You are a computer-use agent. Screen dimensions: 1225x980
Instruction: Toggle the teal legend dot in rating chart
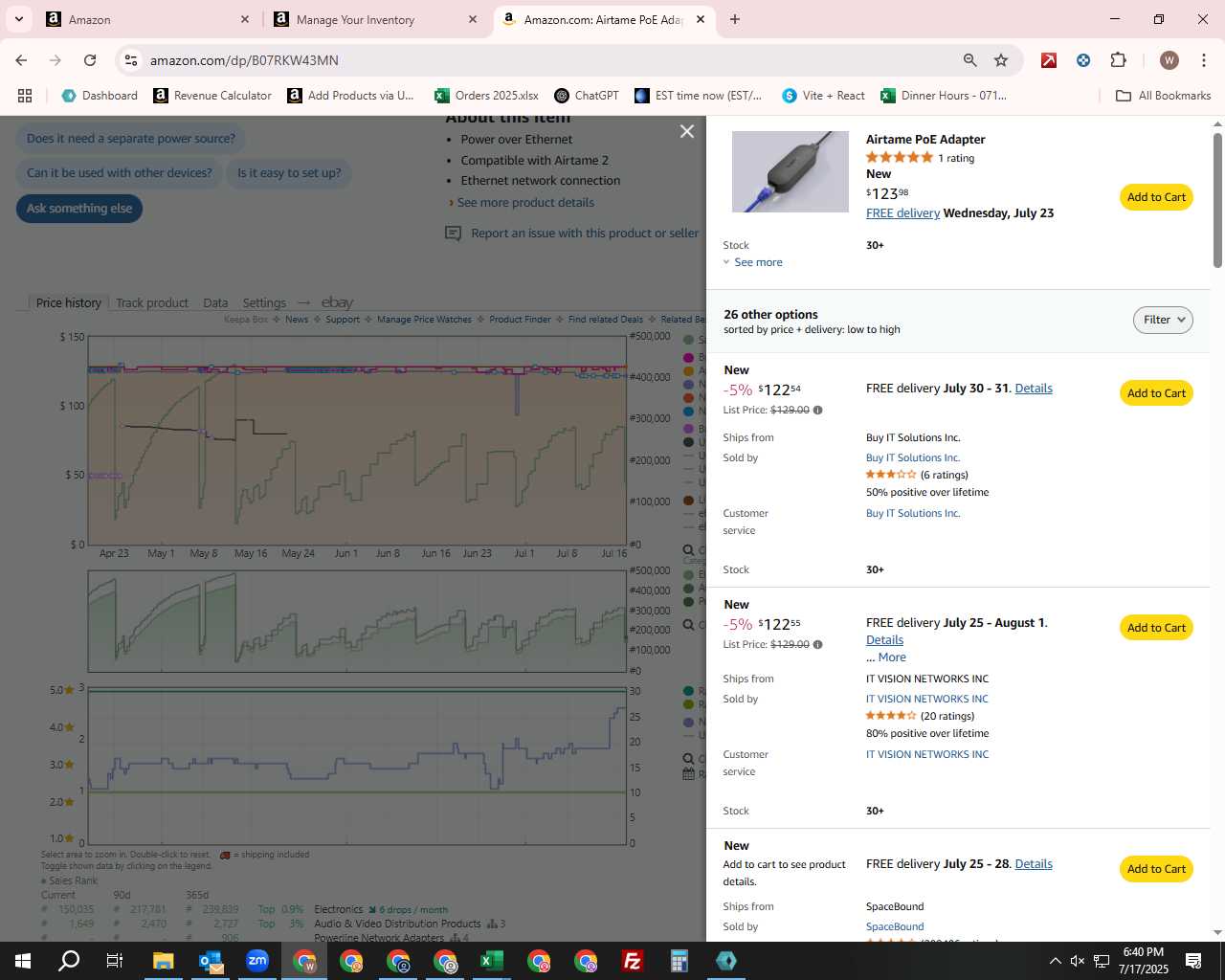[x=689, y=691]
